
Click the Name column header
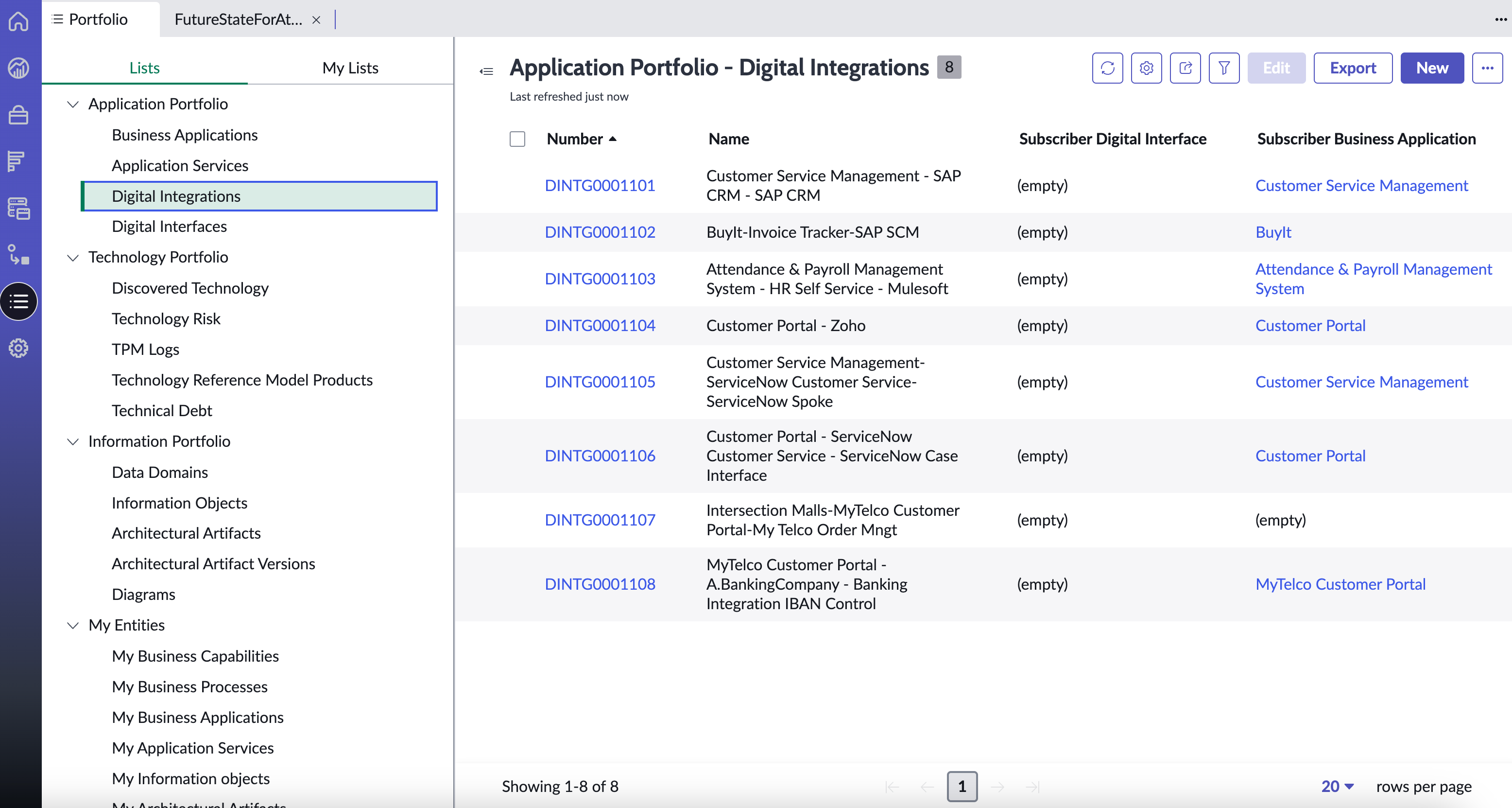[728, 139]
